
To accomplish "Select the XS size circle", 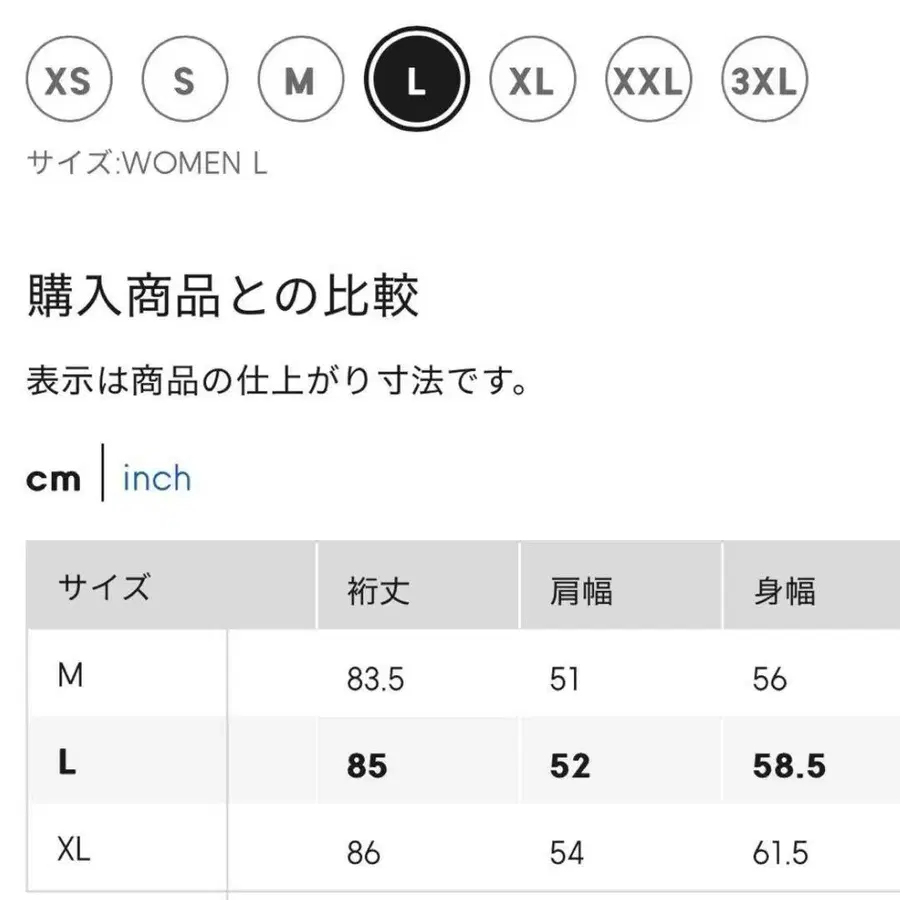I will 67,79.
